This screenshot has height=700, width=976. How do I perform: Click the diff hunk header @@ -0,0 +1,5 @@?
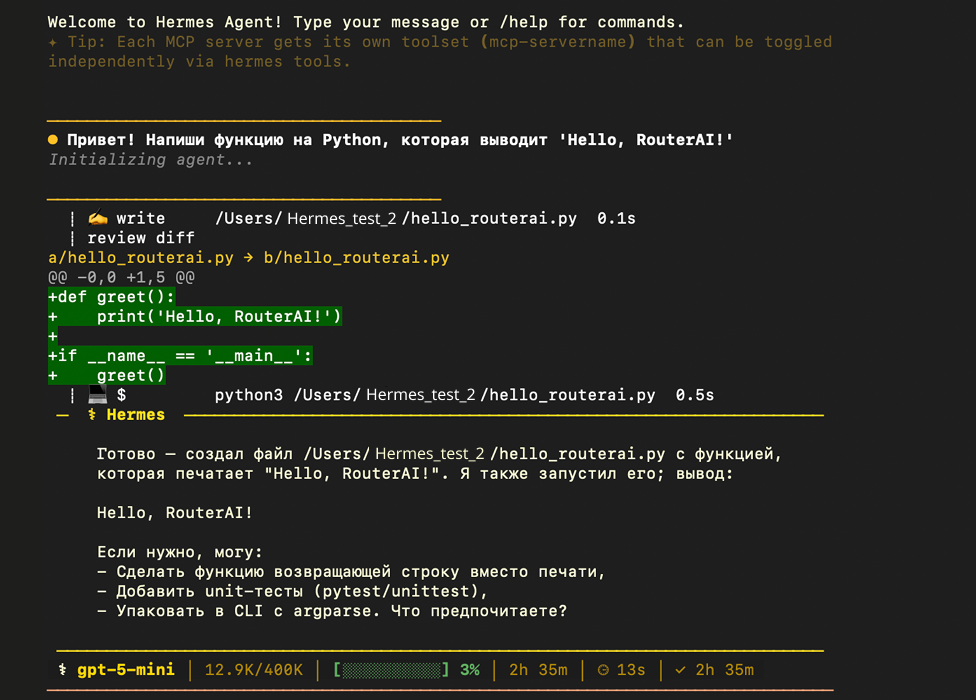coord(121,277)
